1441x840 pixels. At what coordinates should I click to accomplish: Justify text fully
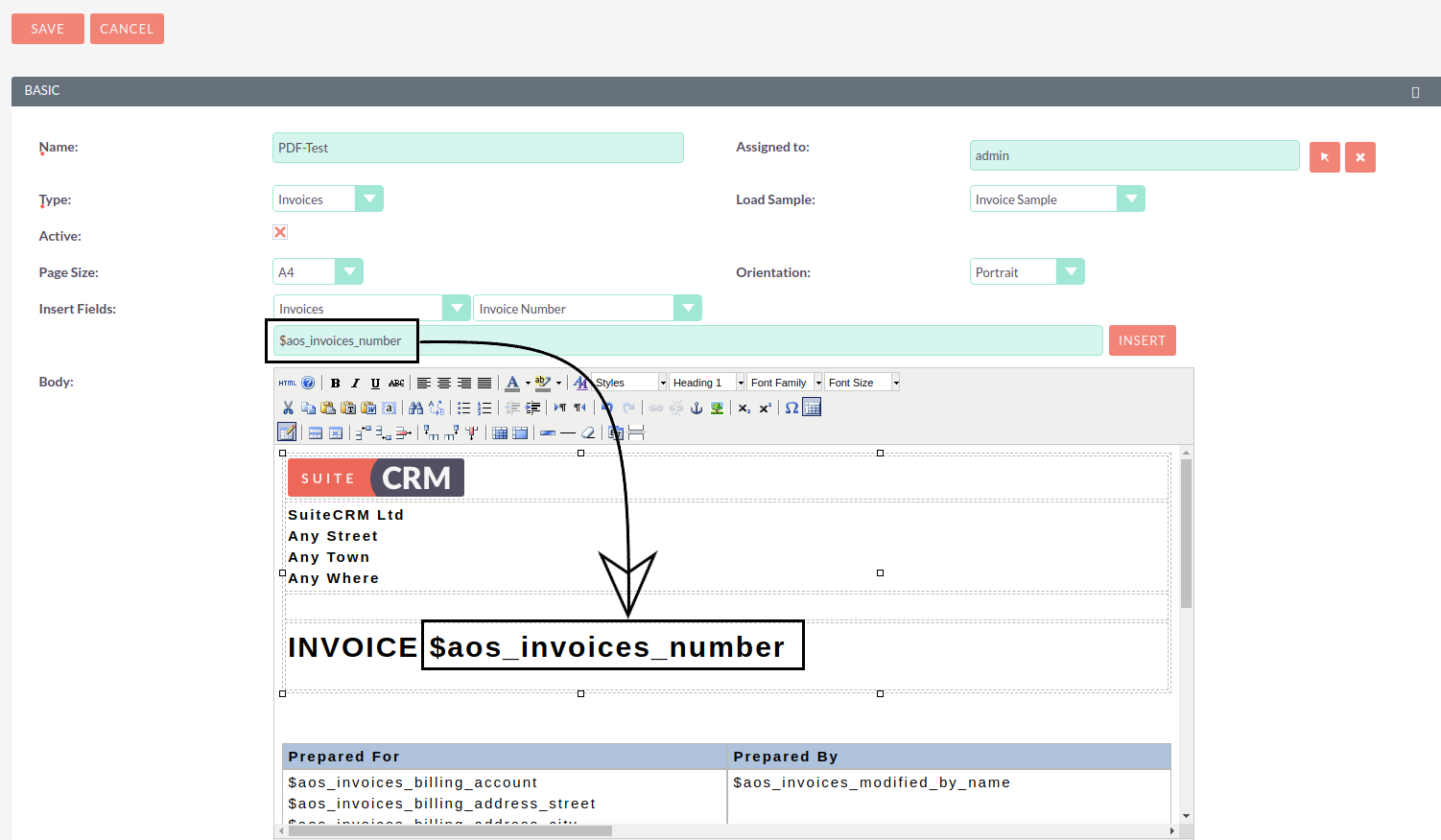(484, 383)
